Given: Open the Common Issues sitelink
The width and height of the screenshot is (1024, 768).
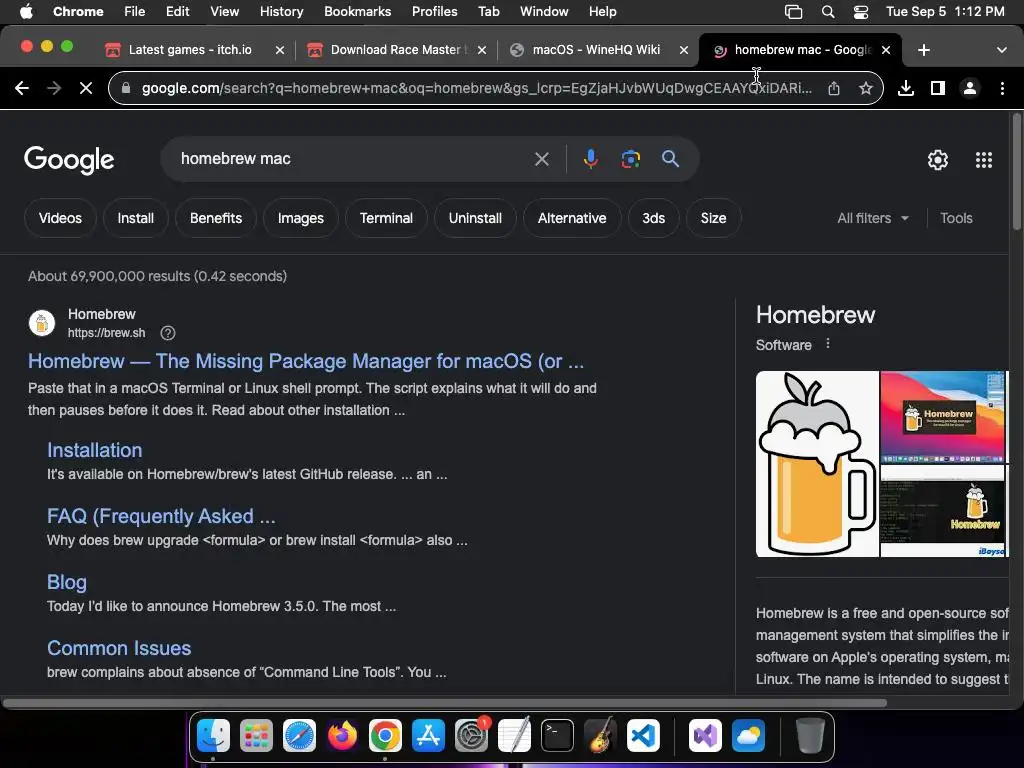Looking at the screenshot, I should point(119,648).
